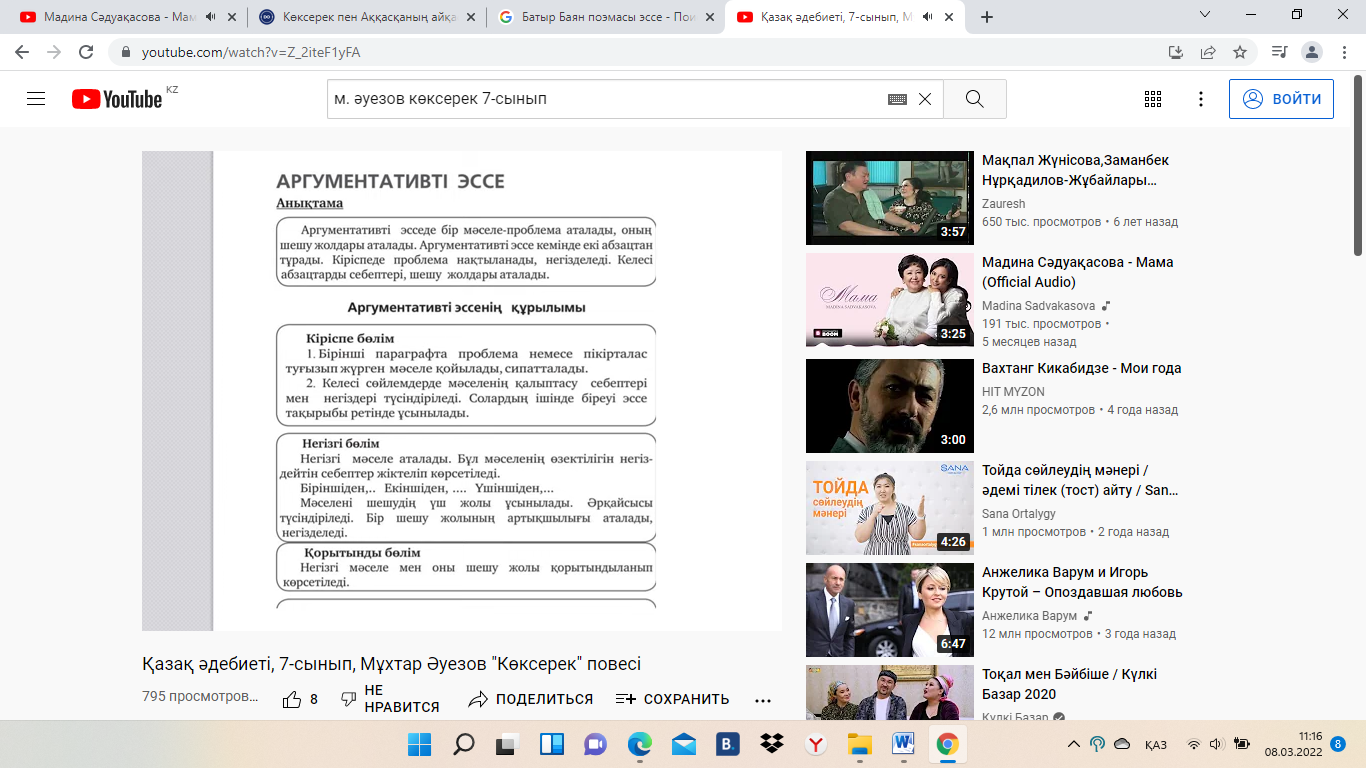
Task: Click СОХРАНИТЬ save to playlist button
Action: coord(672,699)
